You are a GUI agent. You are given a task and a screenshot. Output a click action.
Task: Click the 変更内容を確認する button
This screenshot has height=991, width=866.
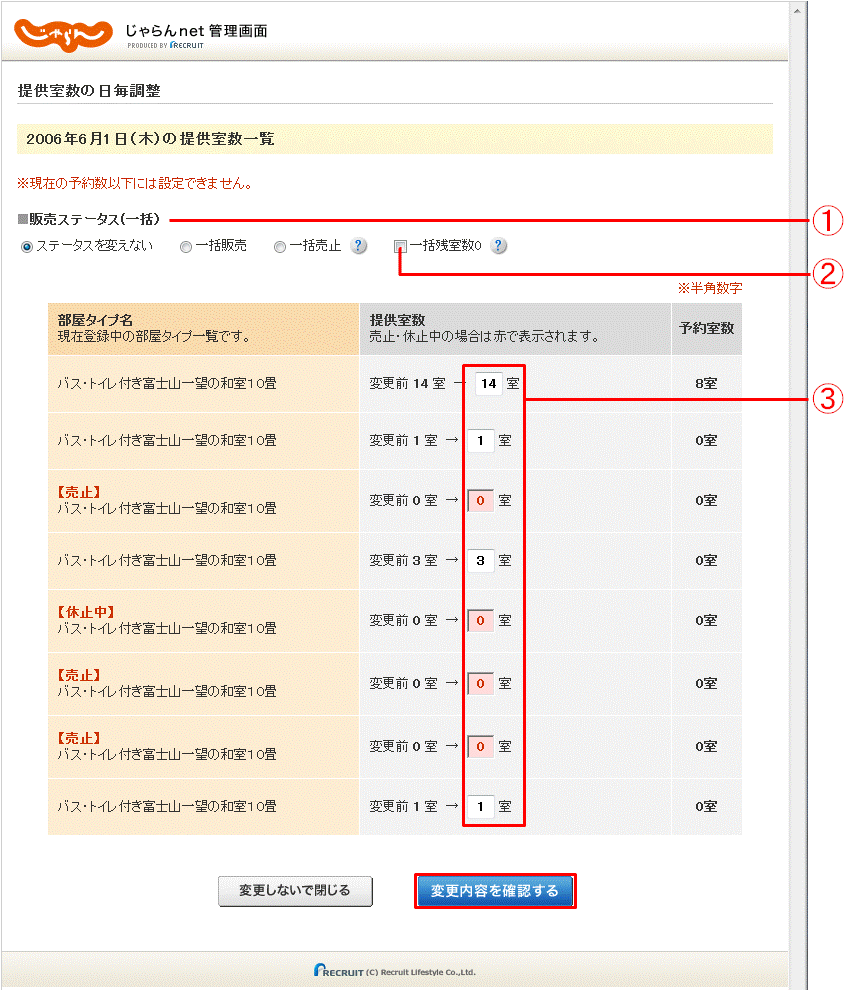(x=495, y=890)
